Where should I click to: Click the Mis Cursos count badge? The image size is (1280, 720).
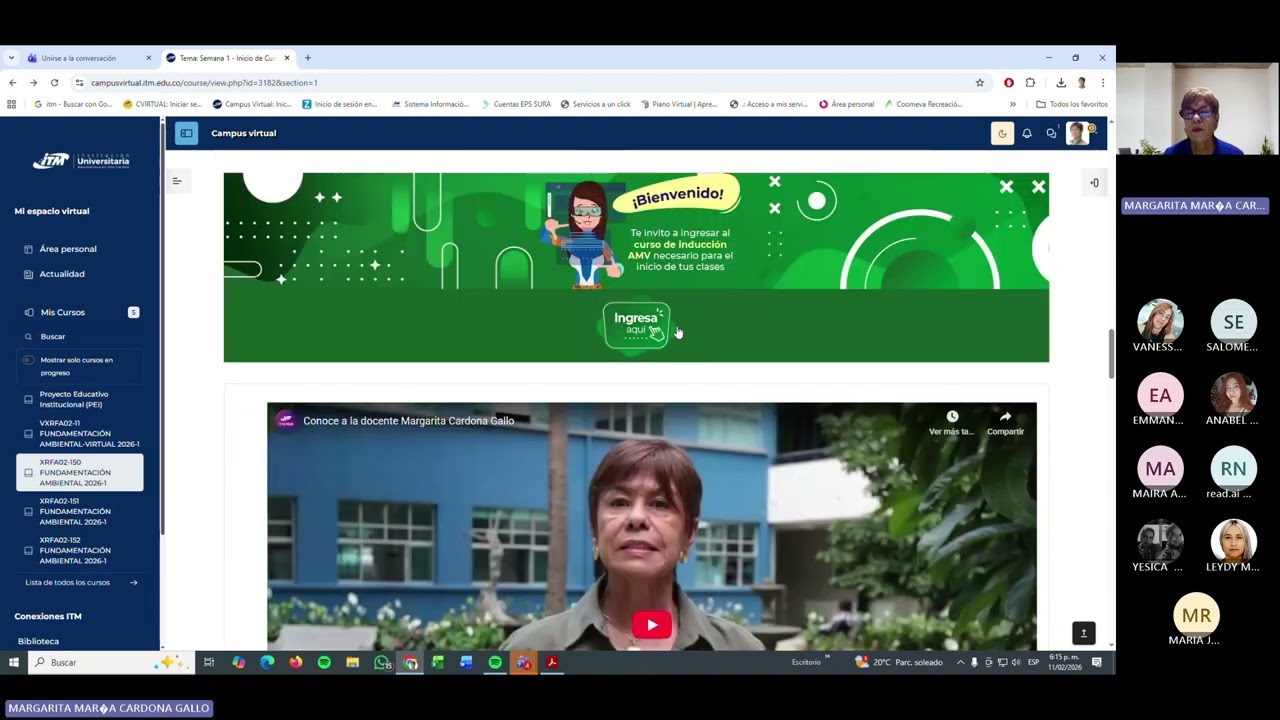133,312
